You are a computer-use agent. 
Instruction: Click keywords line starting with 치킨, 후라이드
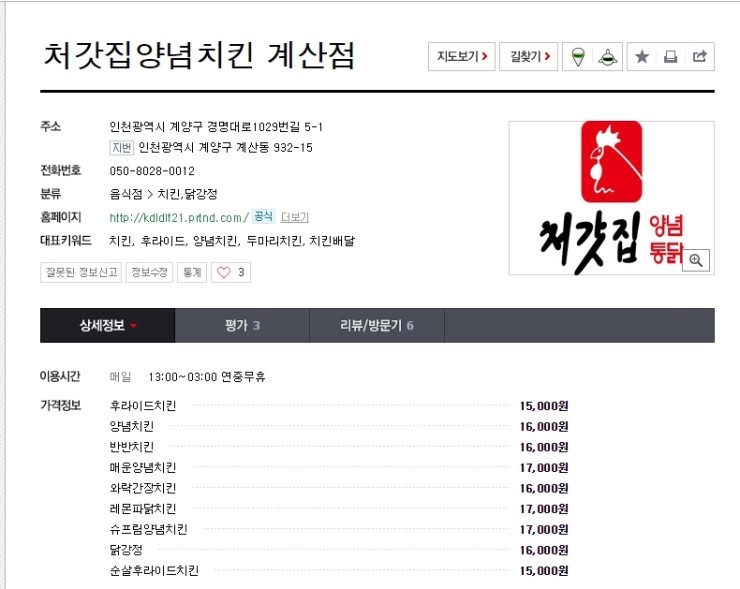click(x=232, y=241)
